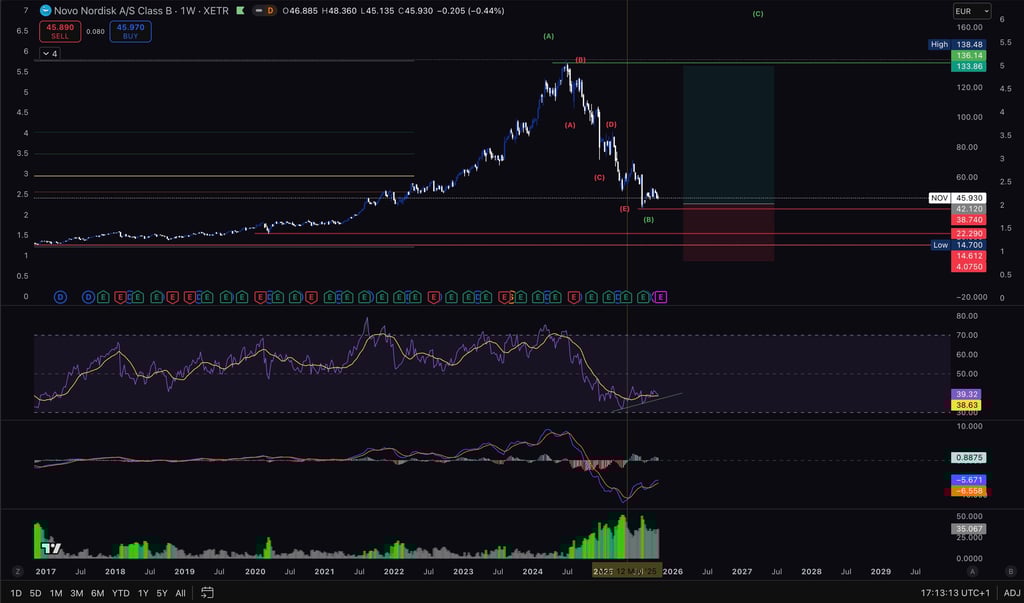The height and width of the screenshot is (603, 1024).
Task: Click the green (C) label at top
Action: click(x=758, y=14)
